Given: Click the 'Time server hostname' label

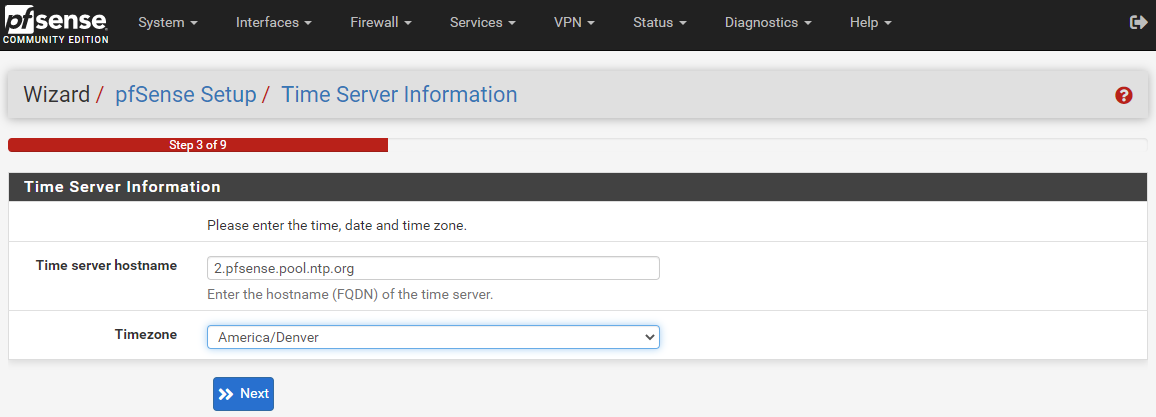Looking at the screenshot, I should coord(106,265).
